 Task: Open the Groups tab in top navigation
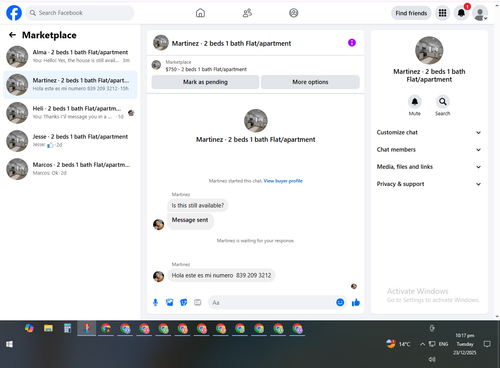294,13
